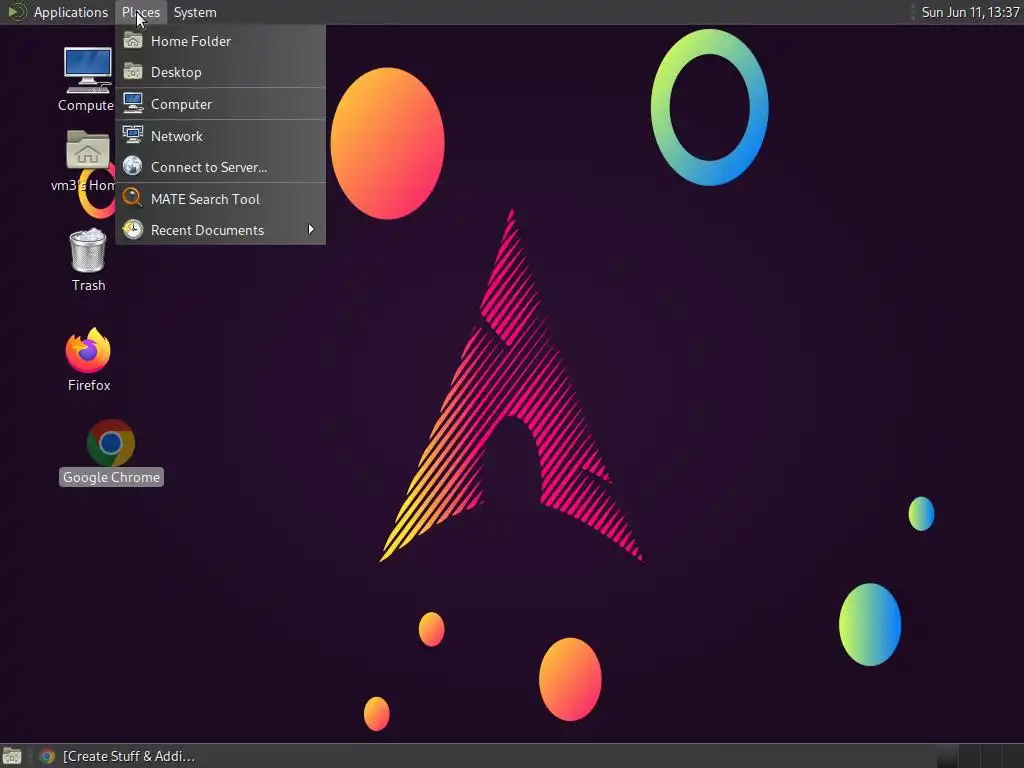Expand Recent Documents submenu arrow
The width and height of the screenshot is (1024, 768).
click(311, 230)
